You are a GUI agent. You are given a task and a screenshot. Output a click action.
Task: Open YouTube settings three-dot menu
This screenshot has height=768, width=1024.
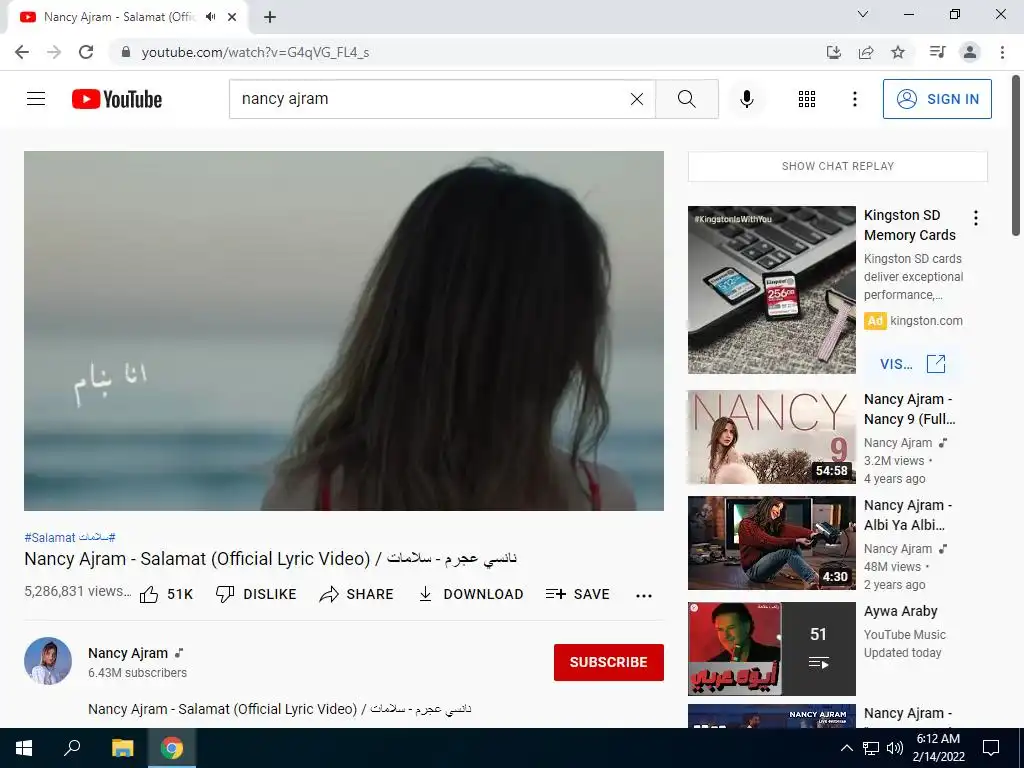pyautogui.click(x=855, y=99)
